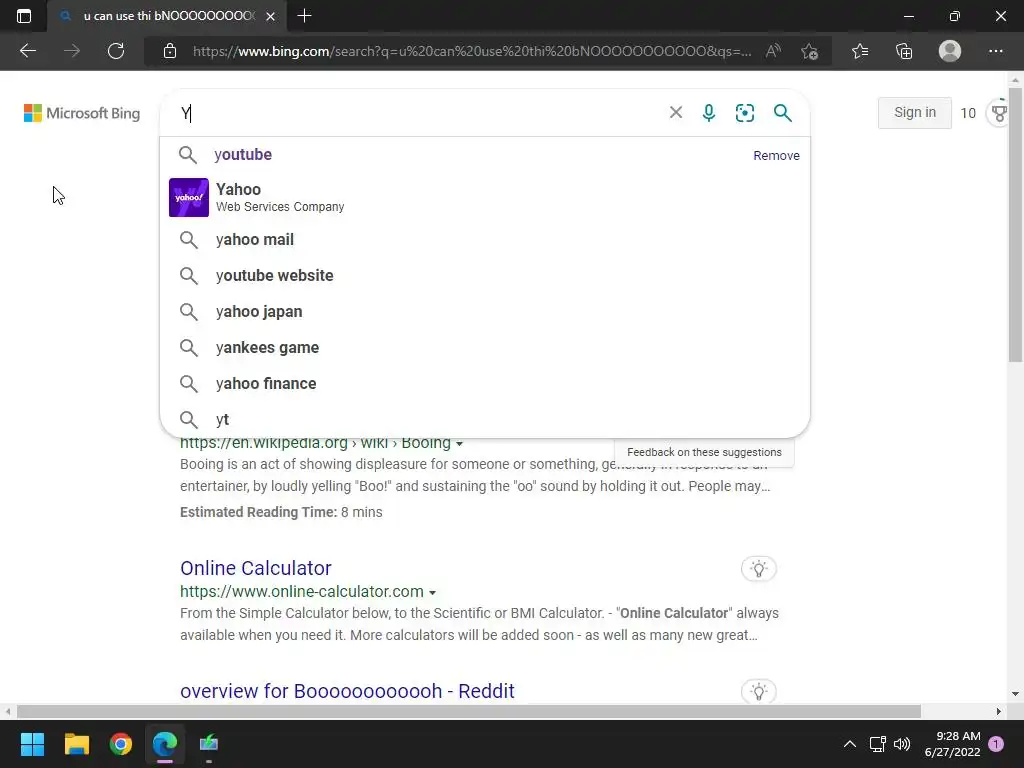Screen dimensions: 1024x768
Task: Click the Bing search text field
Action: (418, 113)
